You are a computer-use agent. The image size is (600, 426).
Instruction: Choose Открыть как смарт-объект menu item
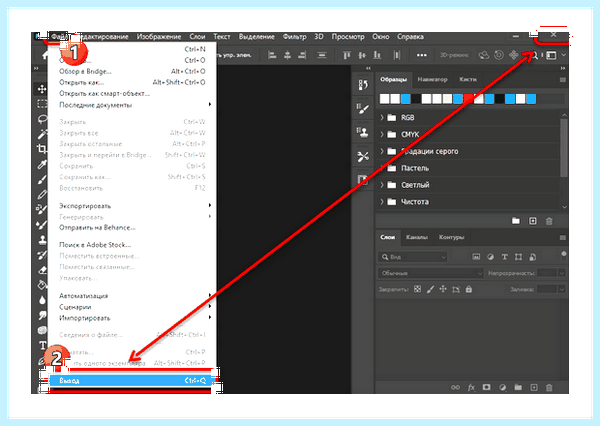pyautogui.click(x=132, y=93)
